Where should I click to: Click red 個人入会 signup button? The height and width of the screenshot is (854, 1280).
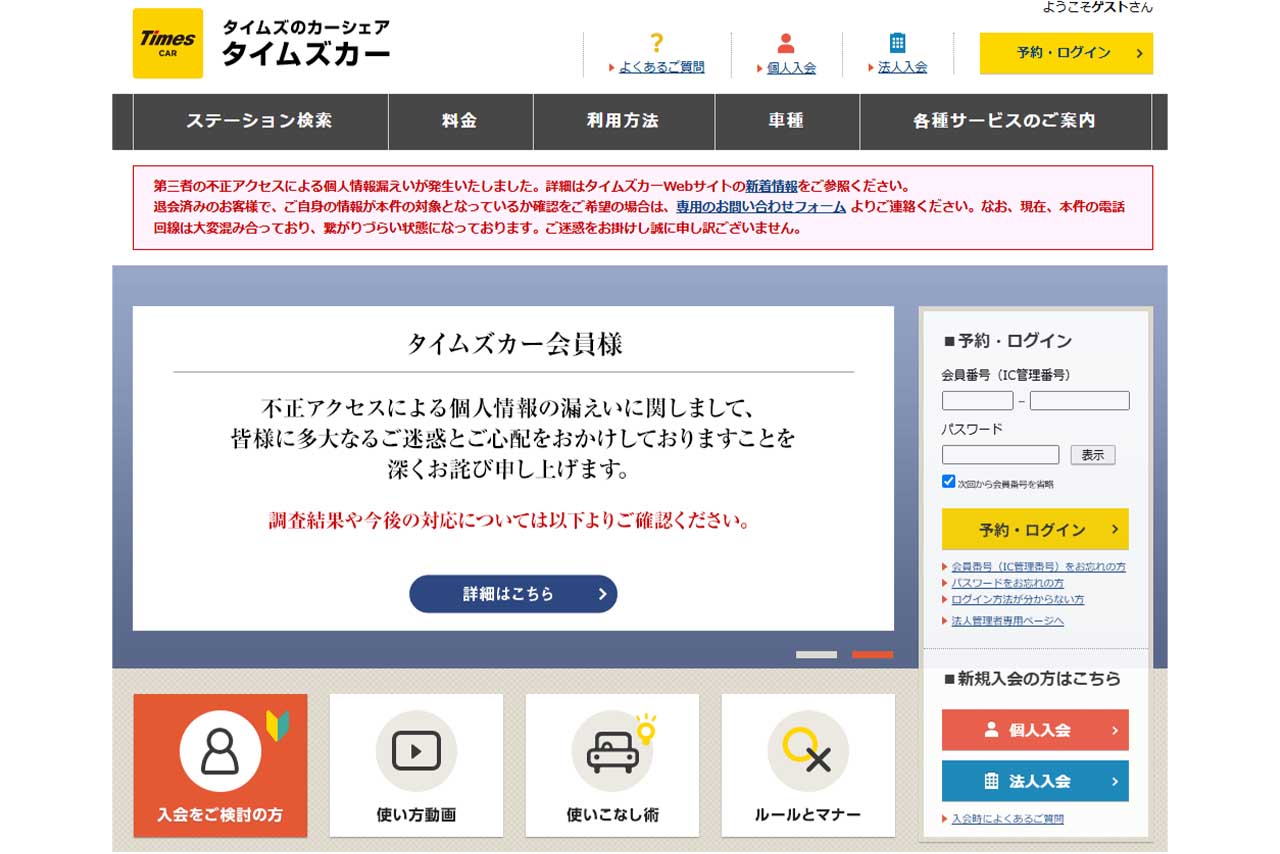click(x=1035, y=730)
